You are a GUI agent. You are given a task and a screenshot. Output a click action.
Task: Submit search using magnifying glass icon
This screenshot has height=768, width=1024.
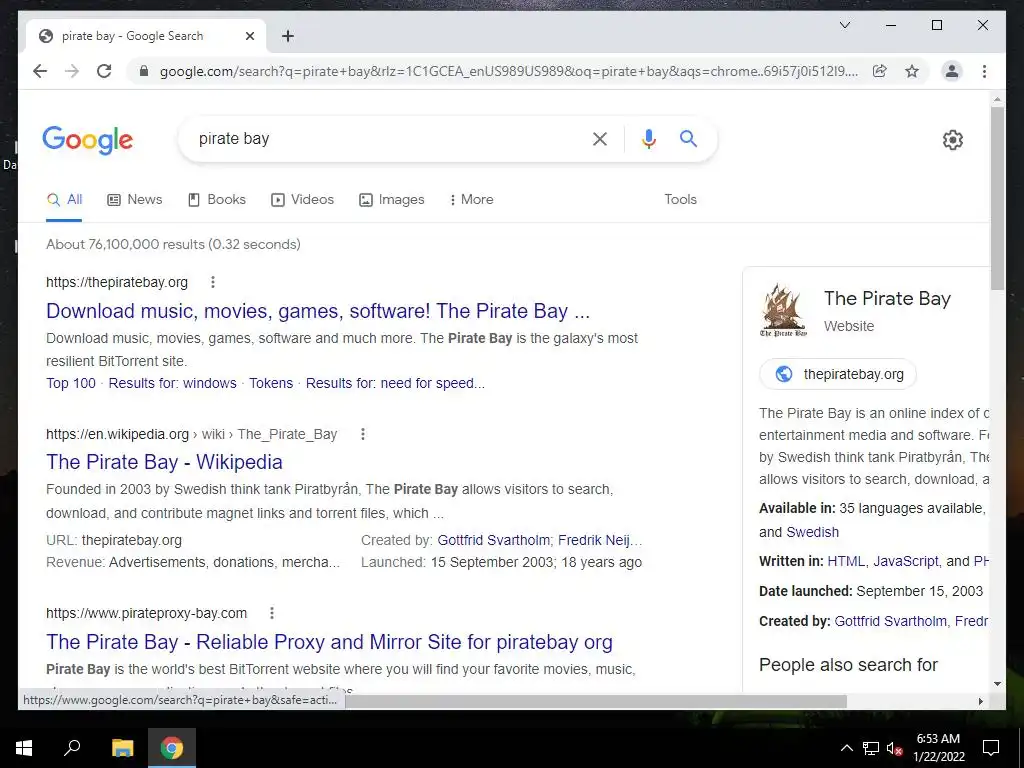point(688,138)
